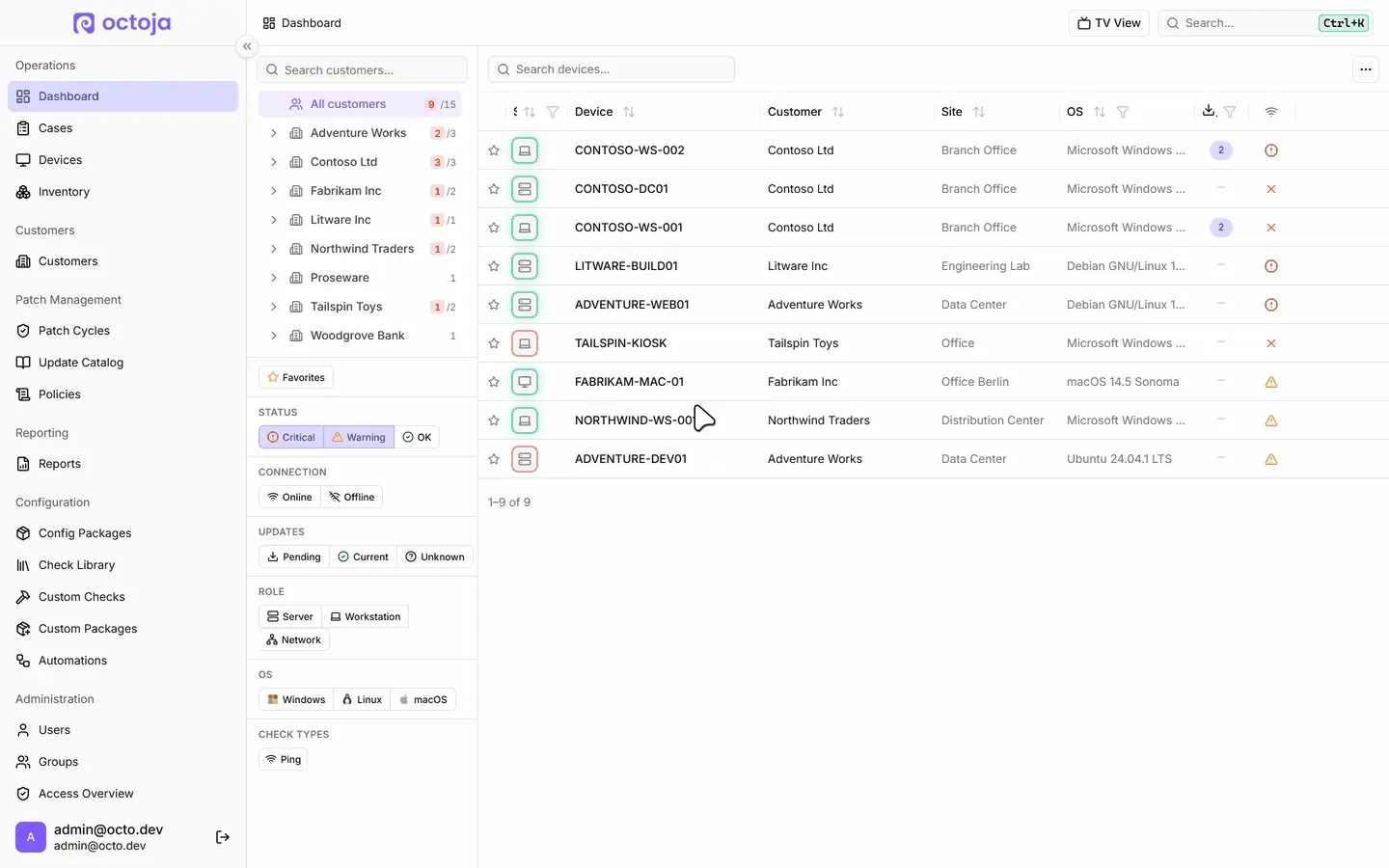
Task: Star the LITWARE-BUILD01 device as favorite
Action: (494, 266)
